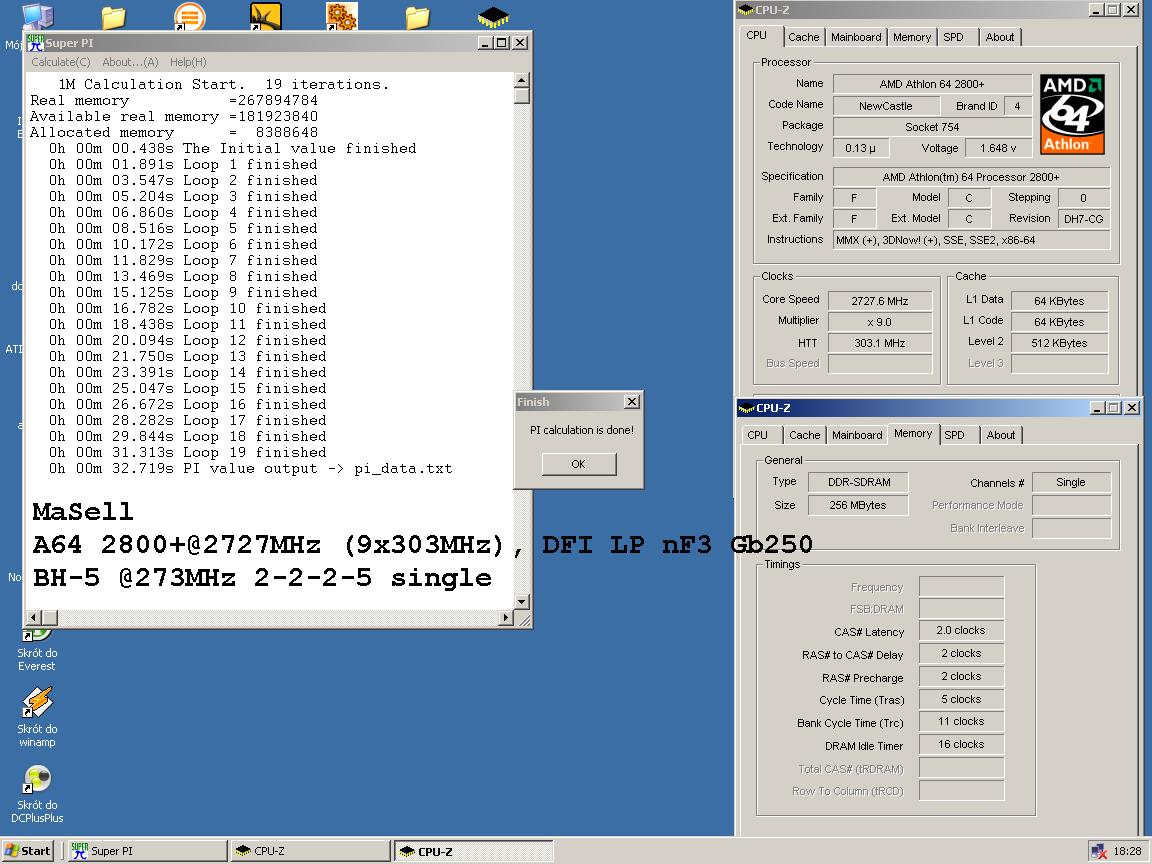Image resolution: width=1152 pixels, height=864 pixels.
Task: Select the second folder desktop icon
Action: coord(417,17)
